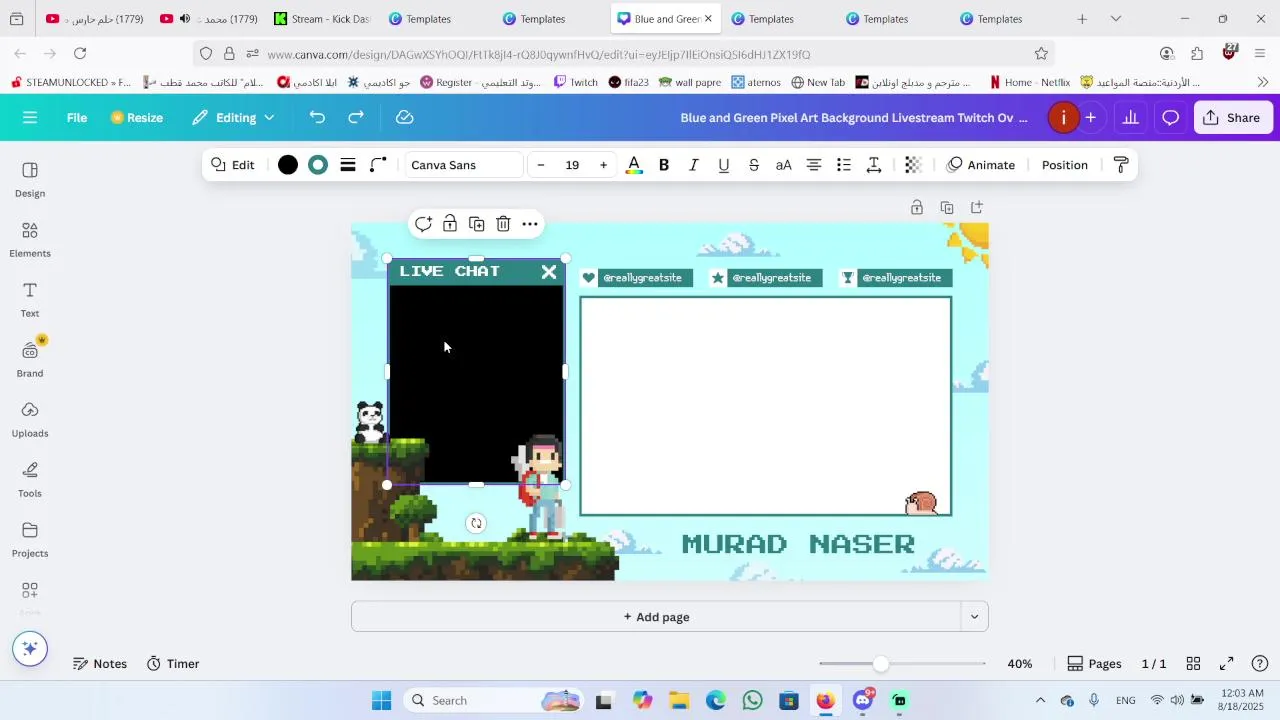Open the Editing mode dropdown

coord(234,118)
